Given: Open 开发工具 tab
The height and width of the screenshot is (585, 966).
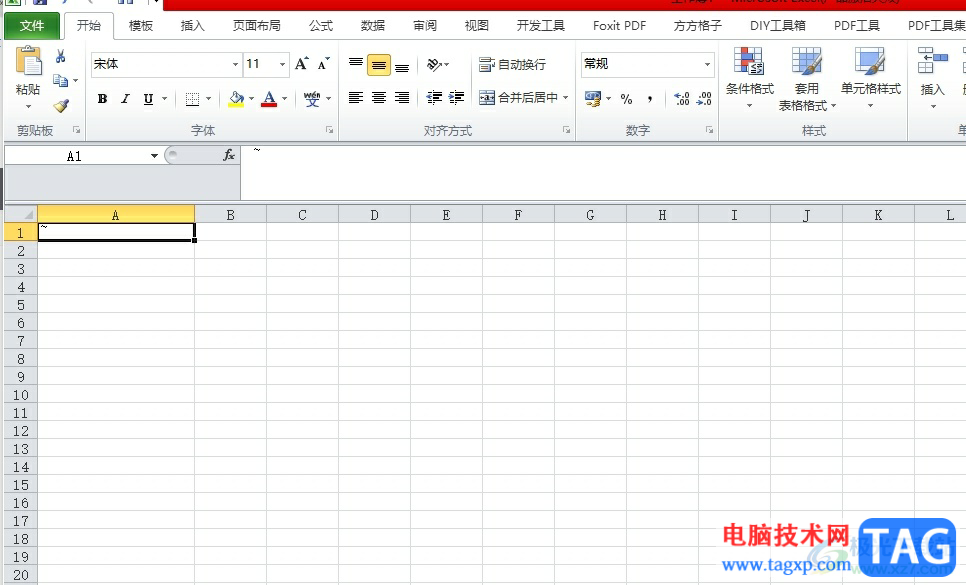Looking at the screenshot, I should (540, 26).
